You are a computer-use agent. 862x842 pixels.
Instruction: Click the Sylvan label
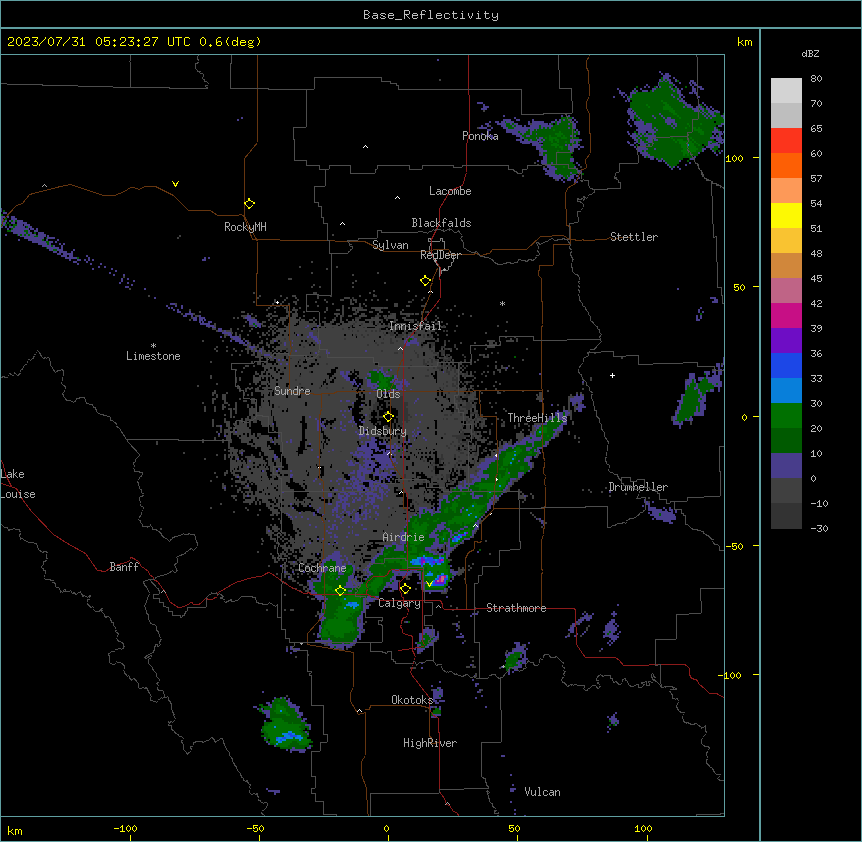pyautogui.click(x=390, y=245)
